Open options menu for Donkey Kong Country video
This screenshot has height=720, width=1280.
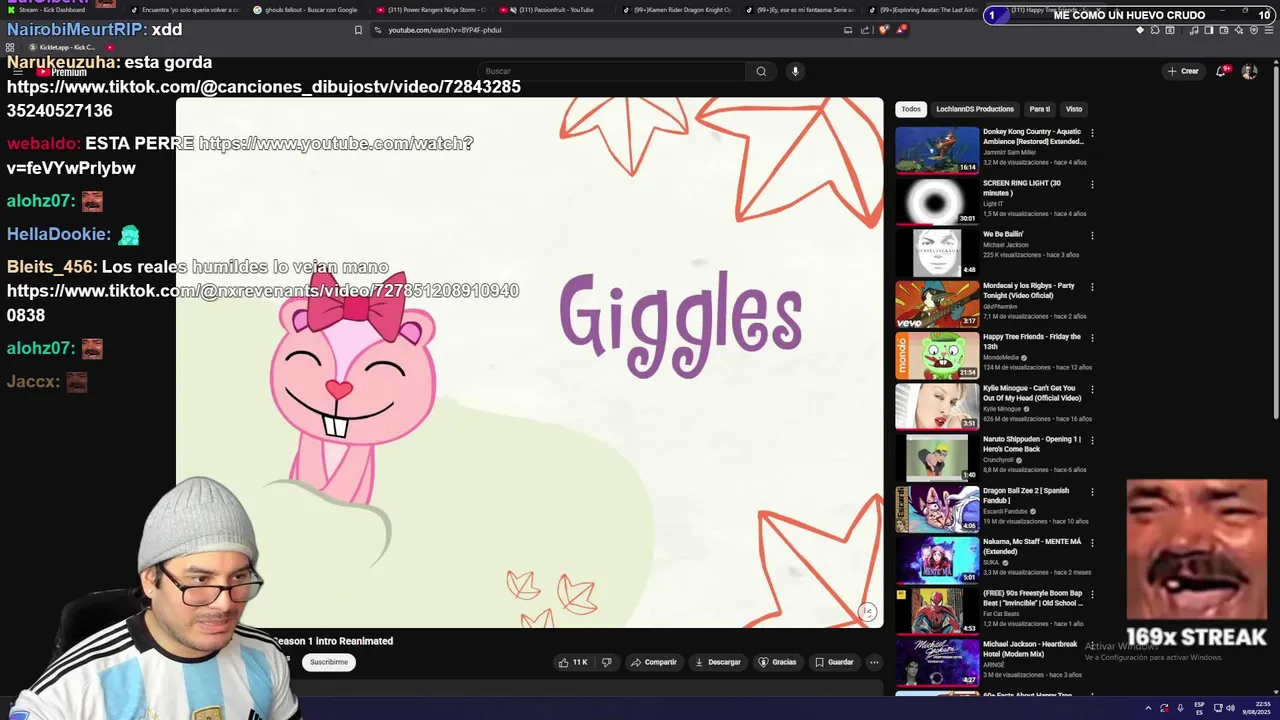pos(1092,133)
